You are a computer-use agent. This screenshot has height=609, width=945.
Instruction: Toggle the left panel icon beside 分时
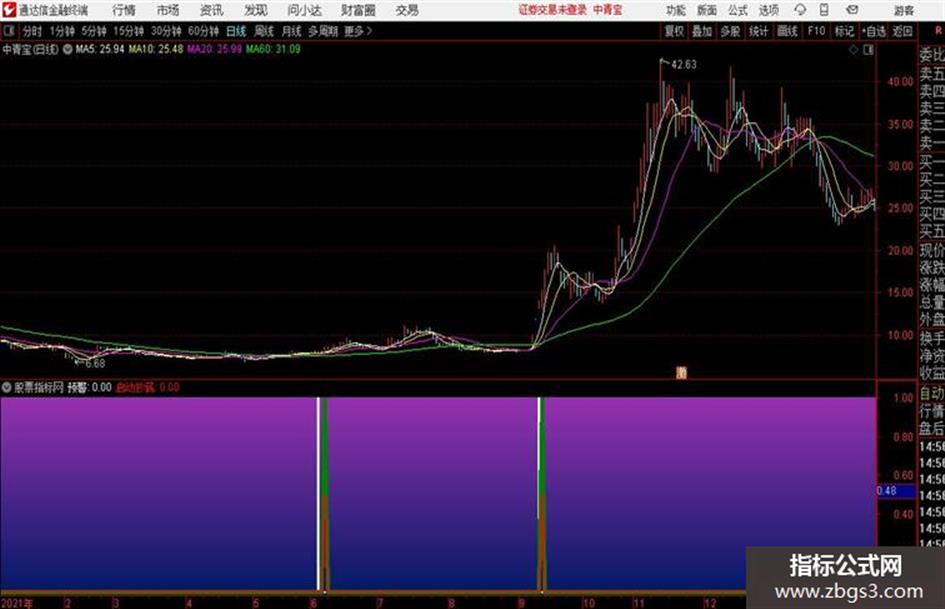coord(9,31)
